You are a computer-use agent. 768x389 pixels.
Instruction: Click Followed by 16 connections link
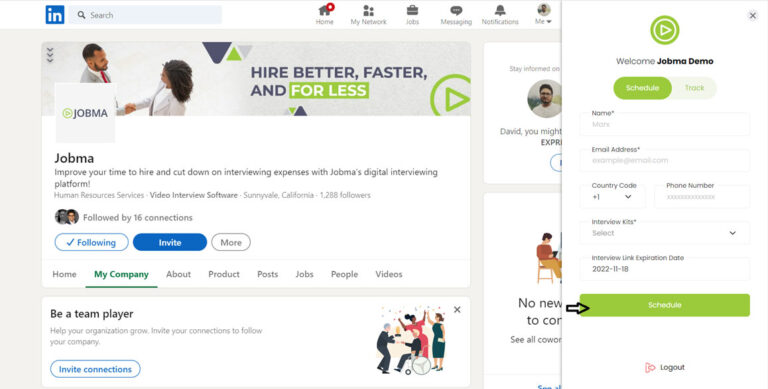(138, 218)
